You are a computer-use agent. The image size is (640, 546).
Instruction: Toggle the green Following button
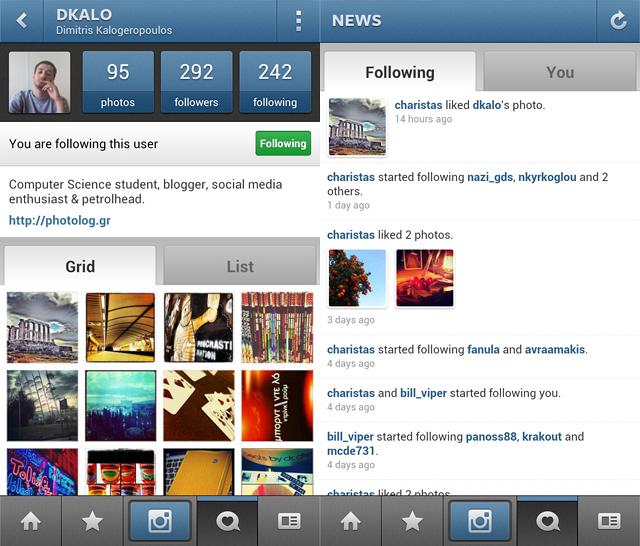click(x=283, y=143)
